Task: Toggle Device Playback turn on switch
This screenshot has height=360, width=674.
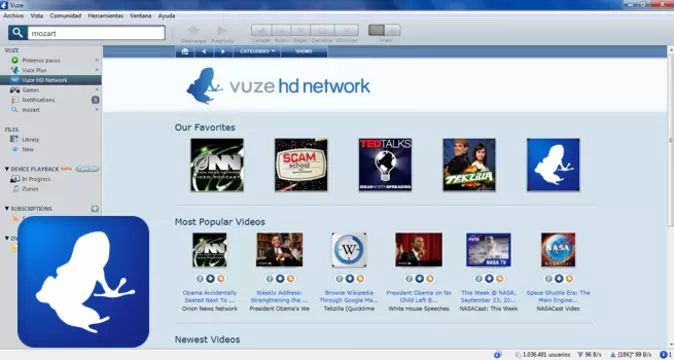Action: [87, 169]
